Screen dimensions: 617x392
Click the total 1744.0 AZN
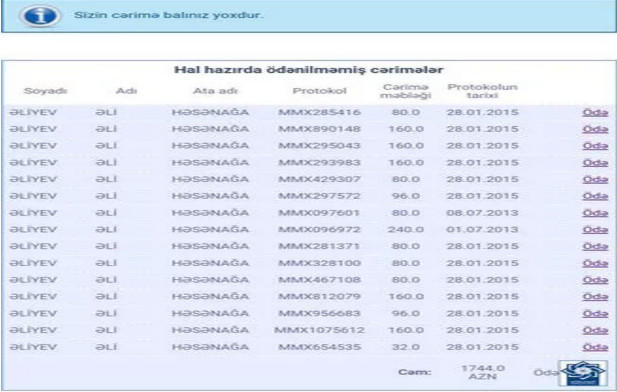483,372
